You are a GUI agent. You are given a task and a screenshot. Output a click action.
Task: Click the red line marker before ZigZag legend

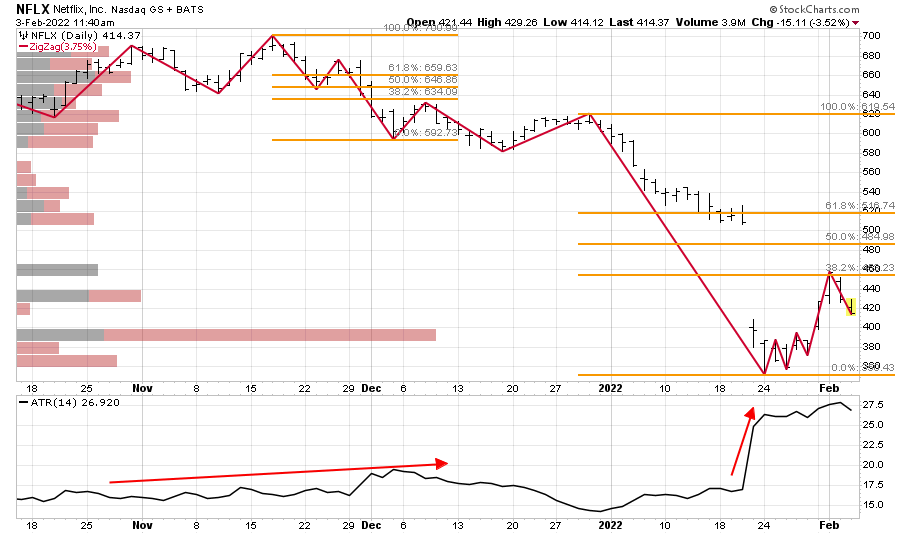pos(24,47)
